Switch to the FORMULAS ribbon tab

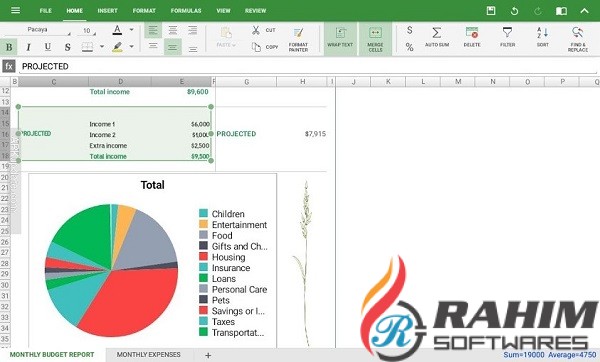pyautogui.click(x=186, y=11)
